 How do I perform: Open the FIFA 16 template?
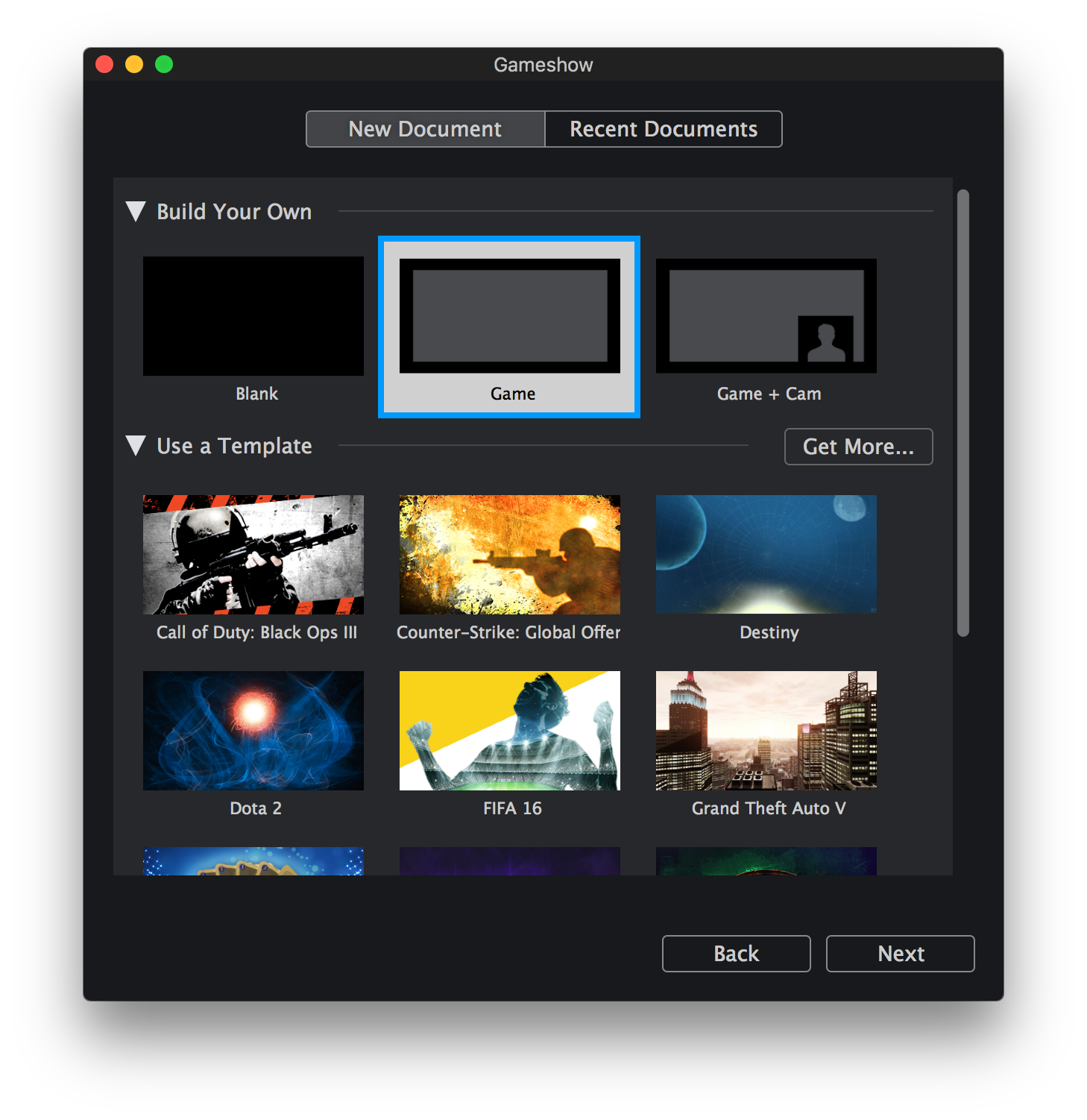click(x=509, y=730)
